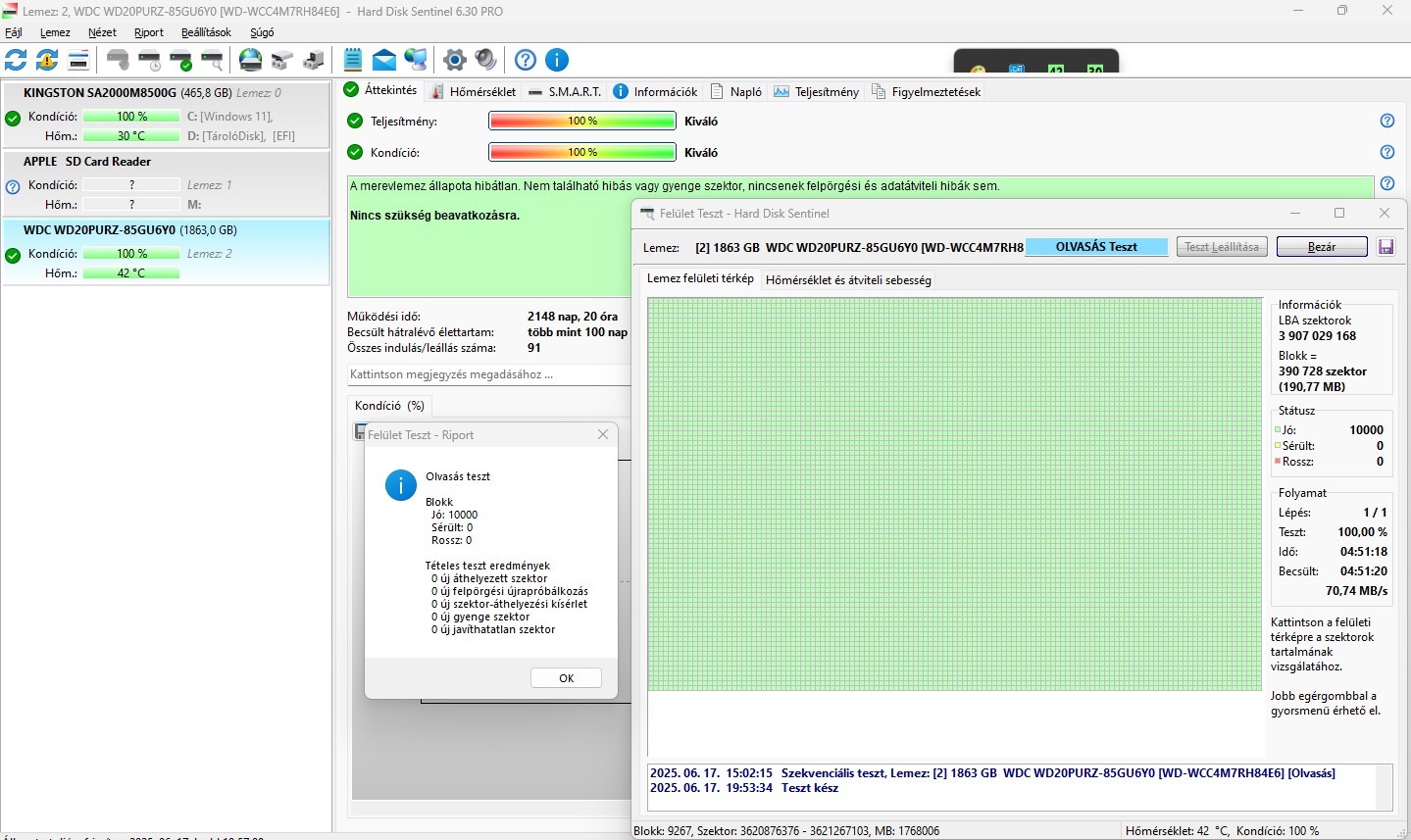1411x840 pixels.
Task: Click the OLVASÁS Teszt label
Action: [1096, 247]
